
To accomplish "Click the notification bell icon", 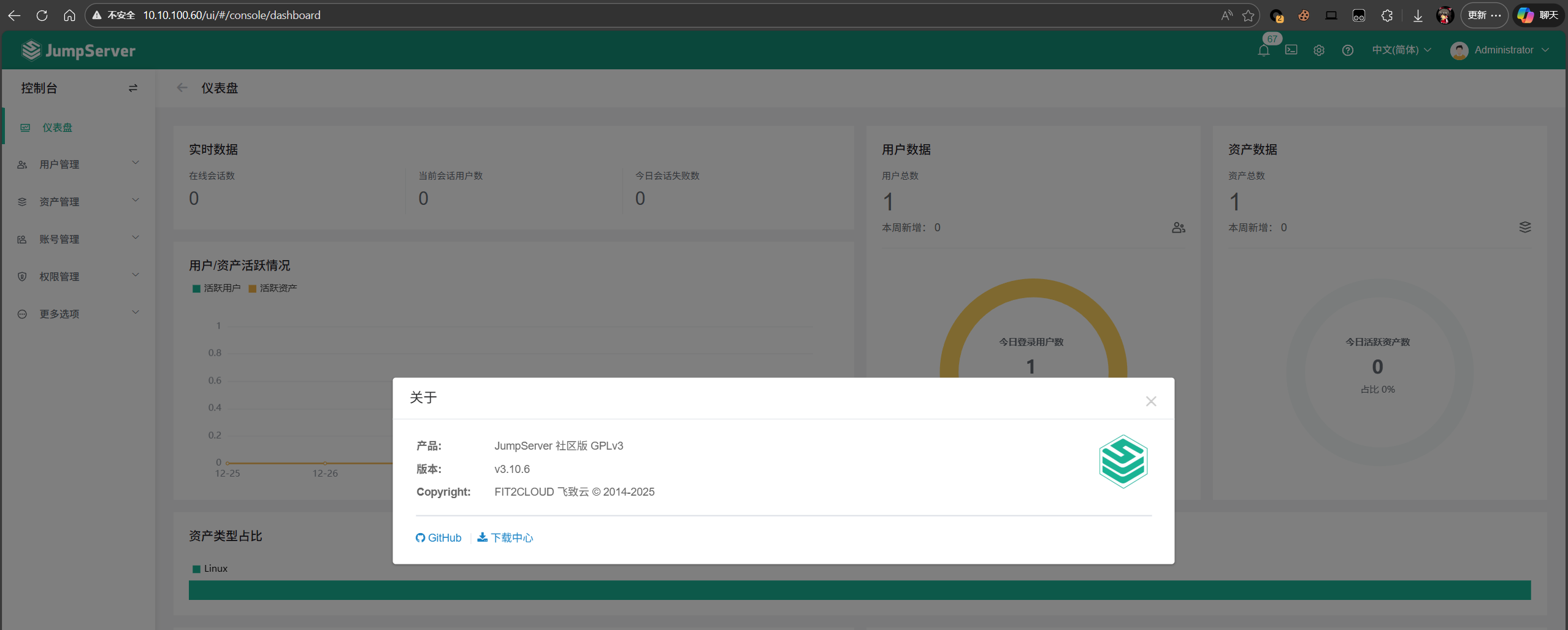I will coord(1263,50).
